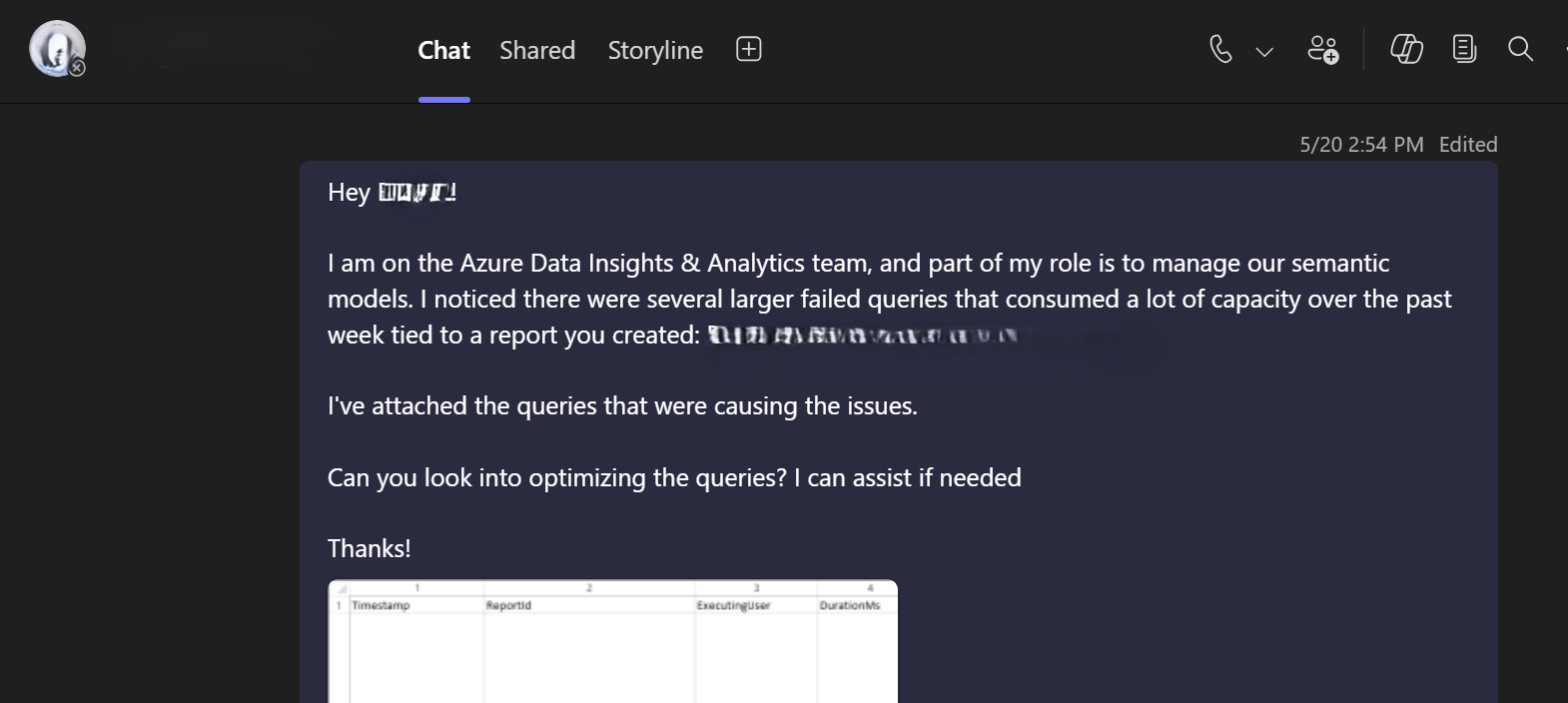
Task: Click the search magnifier icon
Action: click(x=1520, y=49)
